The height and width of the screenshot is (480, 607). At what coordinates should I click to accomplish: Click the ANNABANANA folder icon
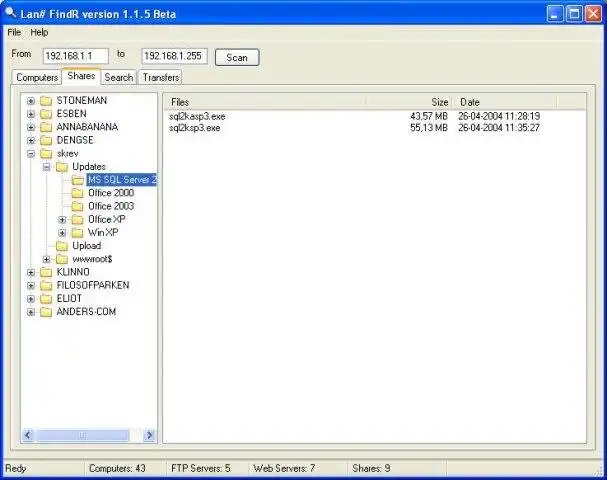(x=46, y=127)
